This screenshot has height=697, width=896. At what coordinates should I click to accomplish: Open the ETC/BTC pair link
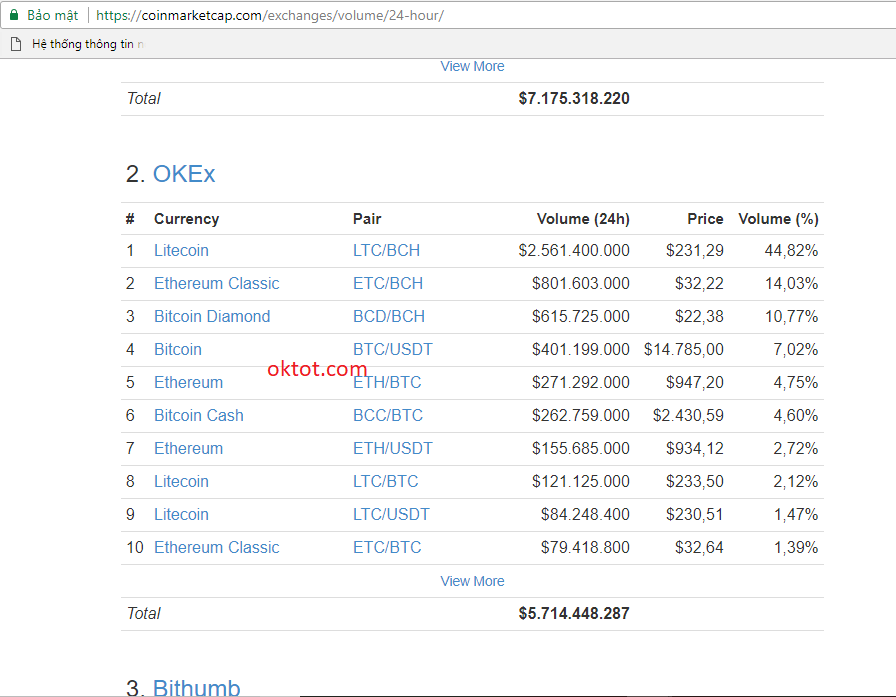[x=387, y=547]
